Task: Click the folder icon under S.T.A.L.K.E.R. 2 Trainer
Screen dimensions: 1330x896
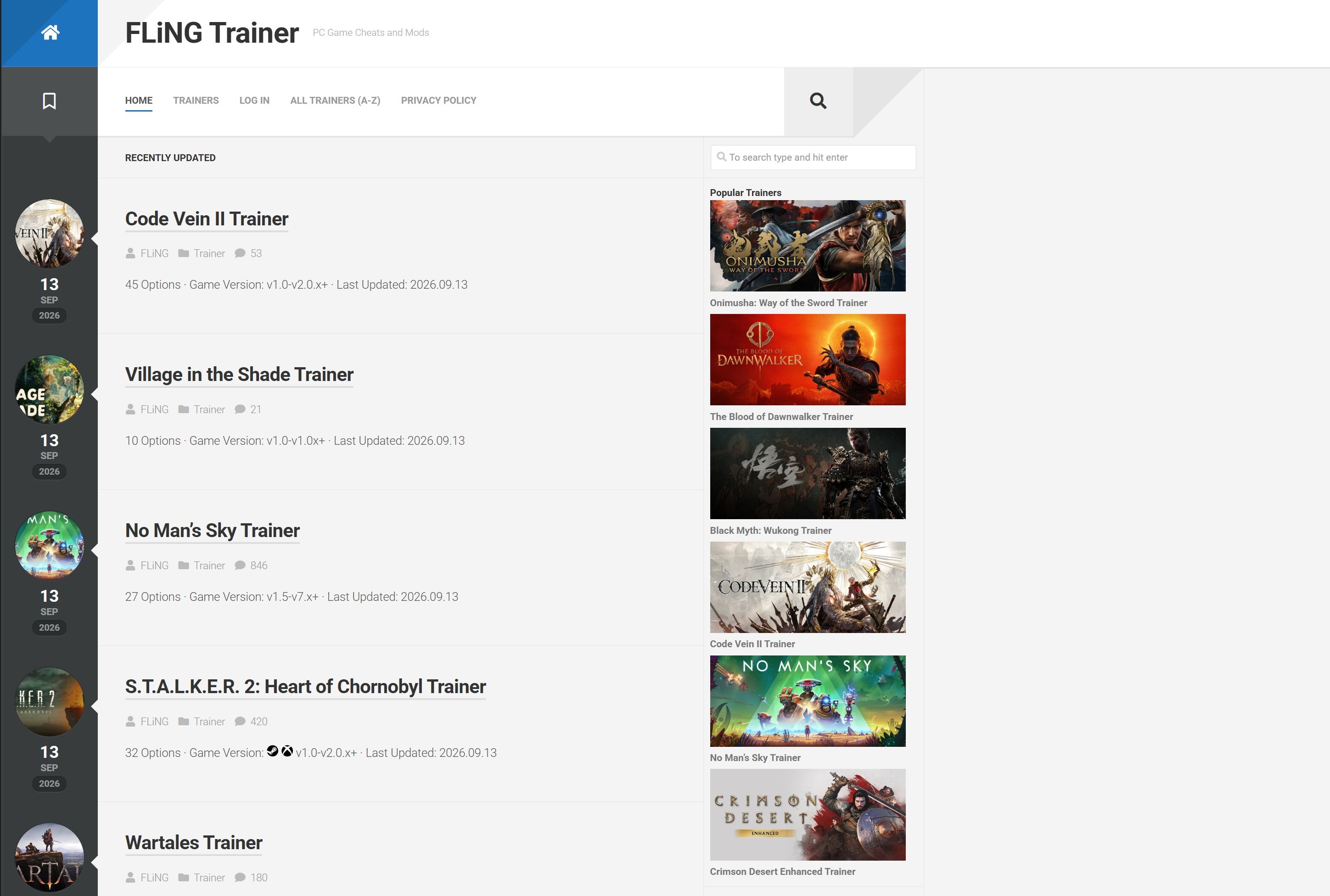Action: [x=184, y=721]
